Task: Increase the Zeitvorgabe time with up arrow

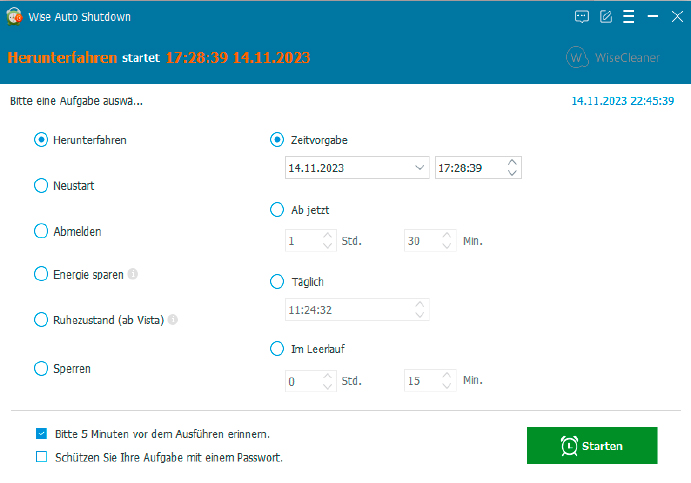Action: tap(512, 163)
